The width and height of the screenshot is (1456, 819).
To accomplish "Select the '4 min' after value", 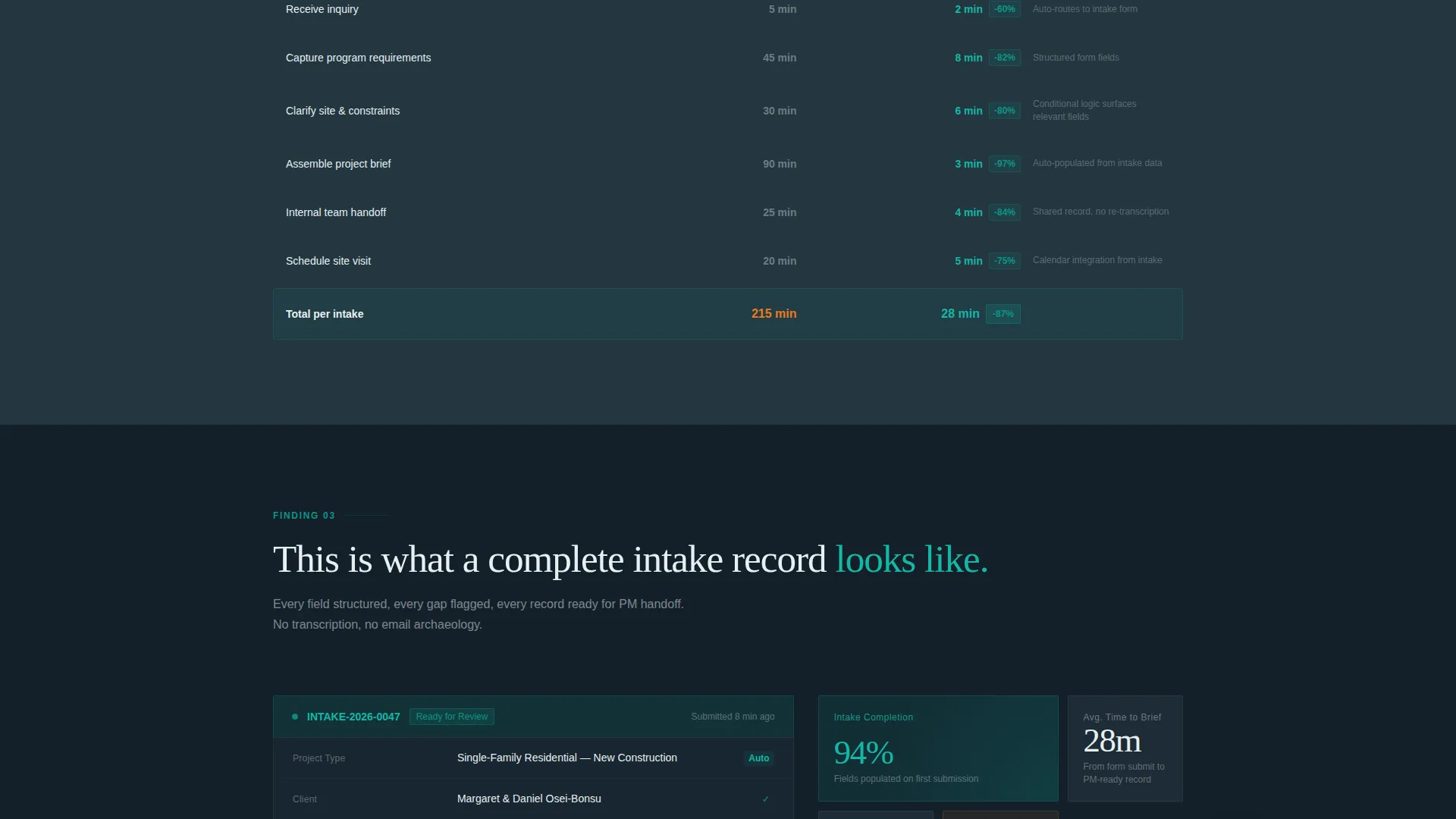I will point(968,212).
